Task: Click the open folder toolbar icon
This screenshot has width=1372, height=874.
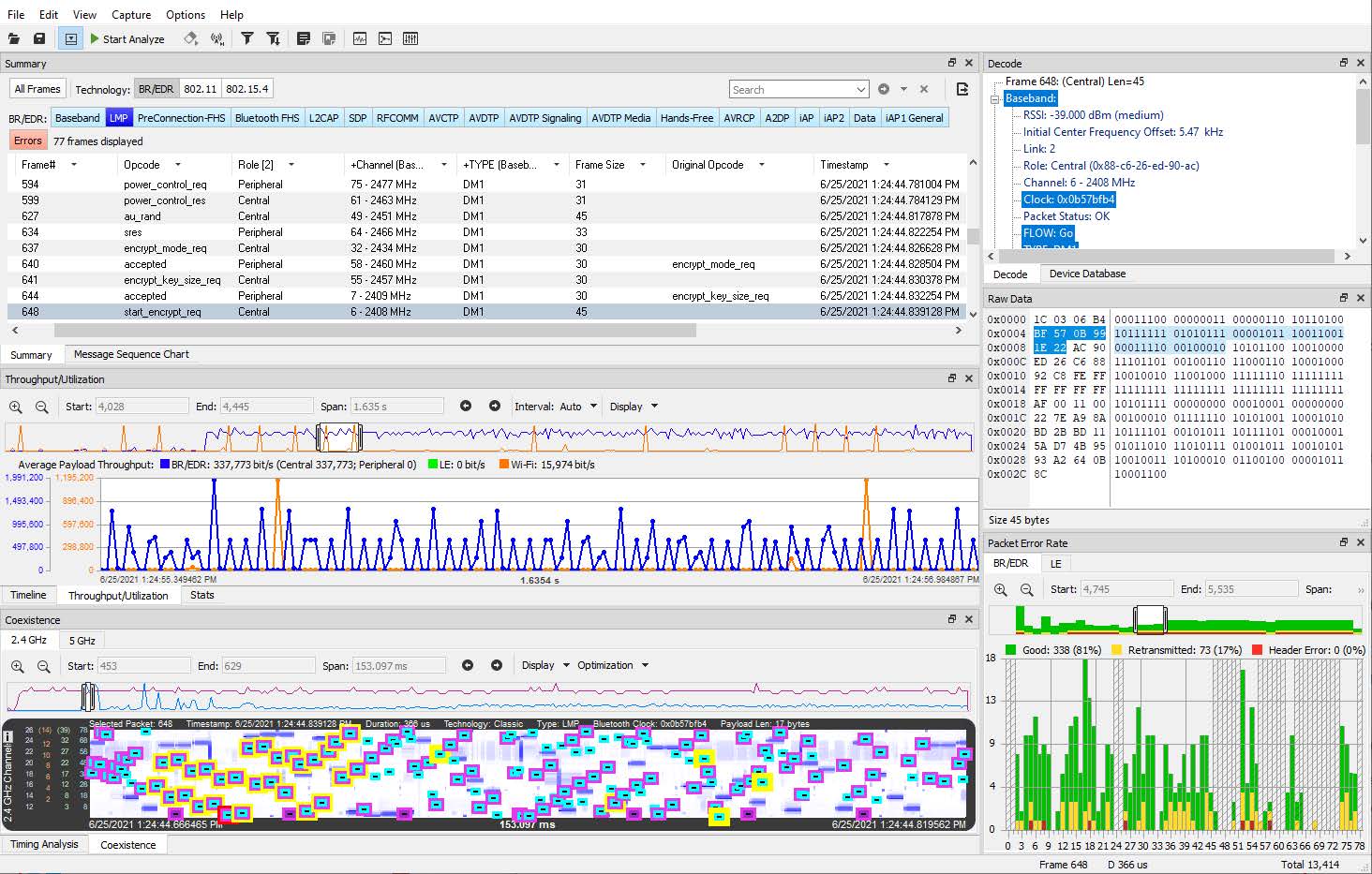Action: (13, 38)
